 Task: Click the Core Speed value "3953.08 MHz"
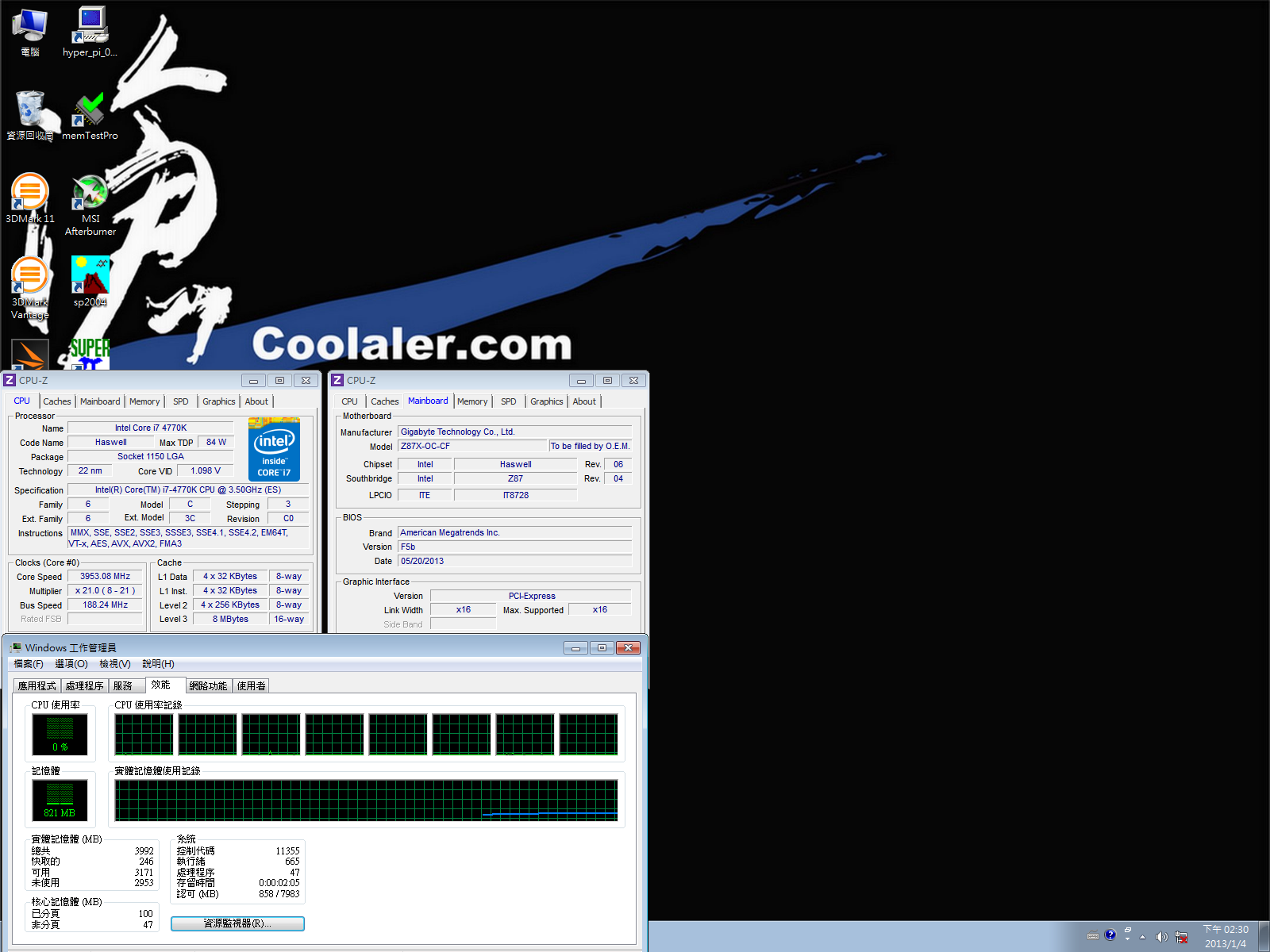(x=106, y=577)
